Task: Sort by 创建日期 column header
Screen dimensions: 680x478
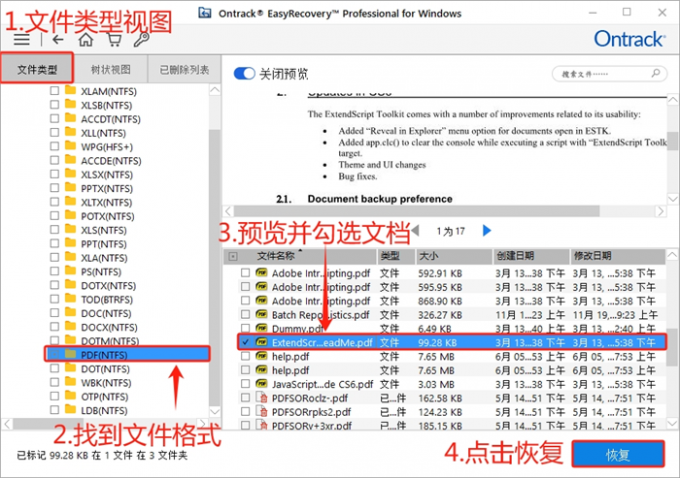Action: 531,256
